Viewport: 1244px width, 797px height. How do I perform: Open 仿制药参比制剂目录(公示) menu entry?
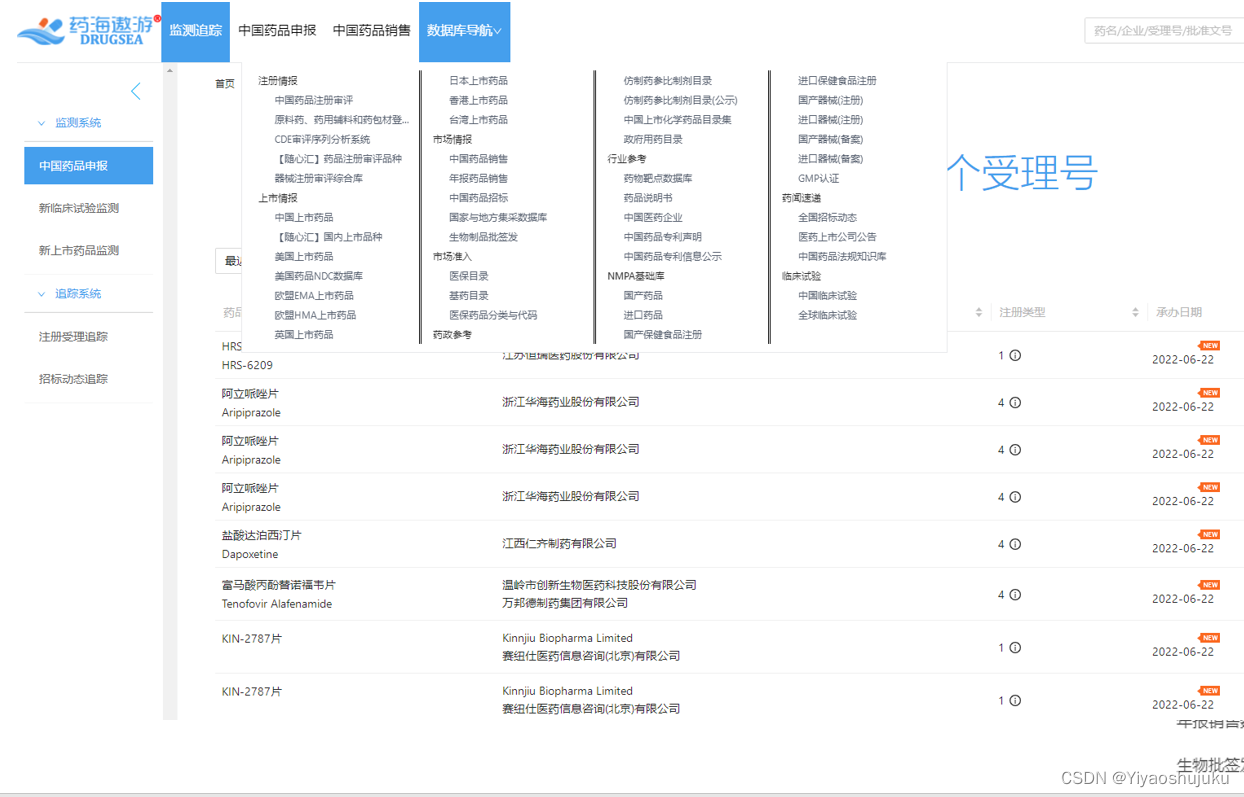coord(680,100)
